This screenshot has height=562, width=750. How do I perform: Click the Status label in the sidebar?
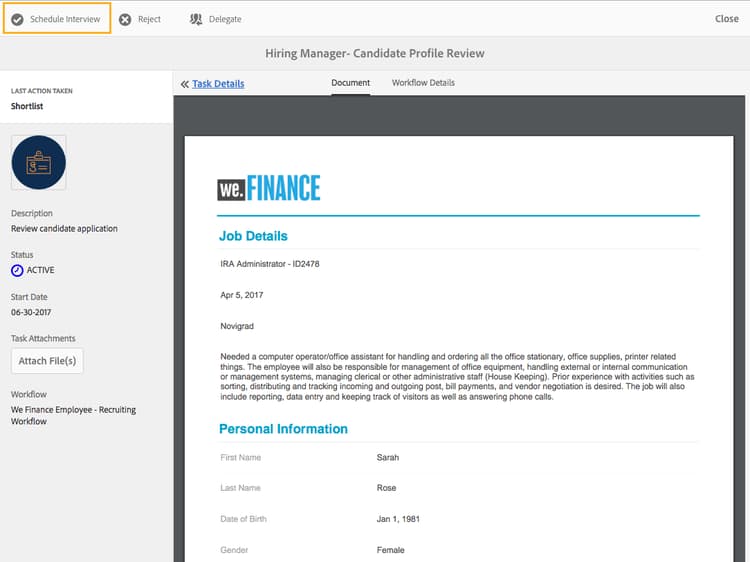coord(22,255)
